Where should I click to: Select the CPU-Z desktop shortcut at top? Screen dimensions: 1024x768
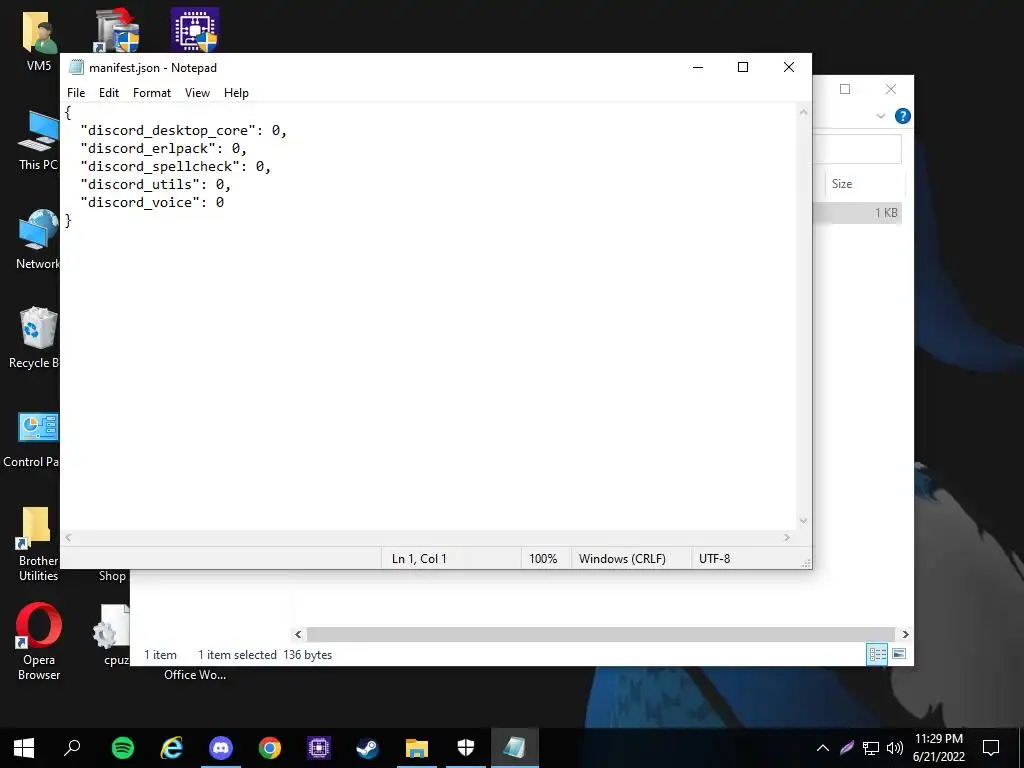[x=195, y=30]
